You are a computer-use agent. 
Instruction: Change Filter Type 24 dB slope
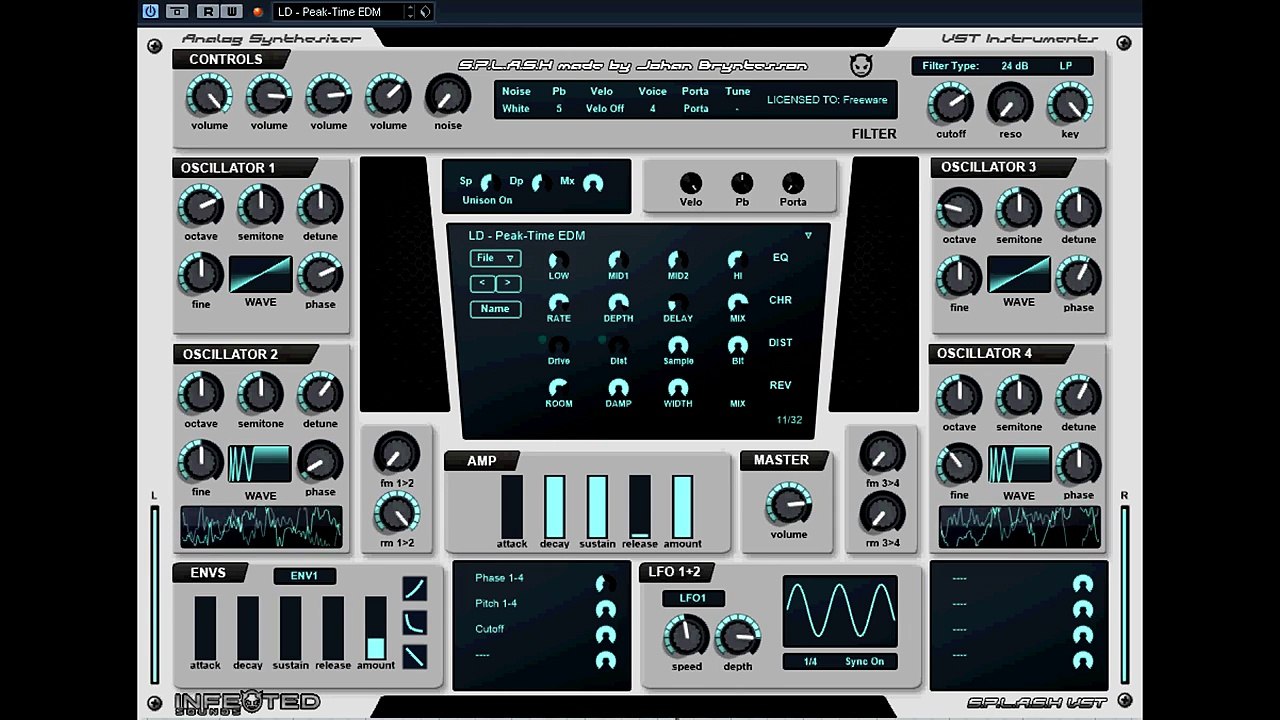pyautogui.click(x=1014, y=66)
